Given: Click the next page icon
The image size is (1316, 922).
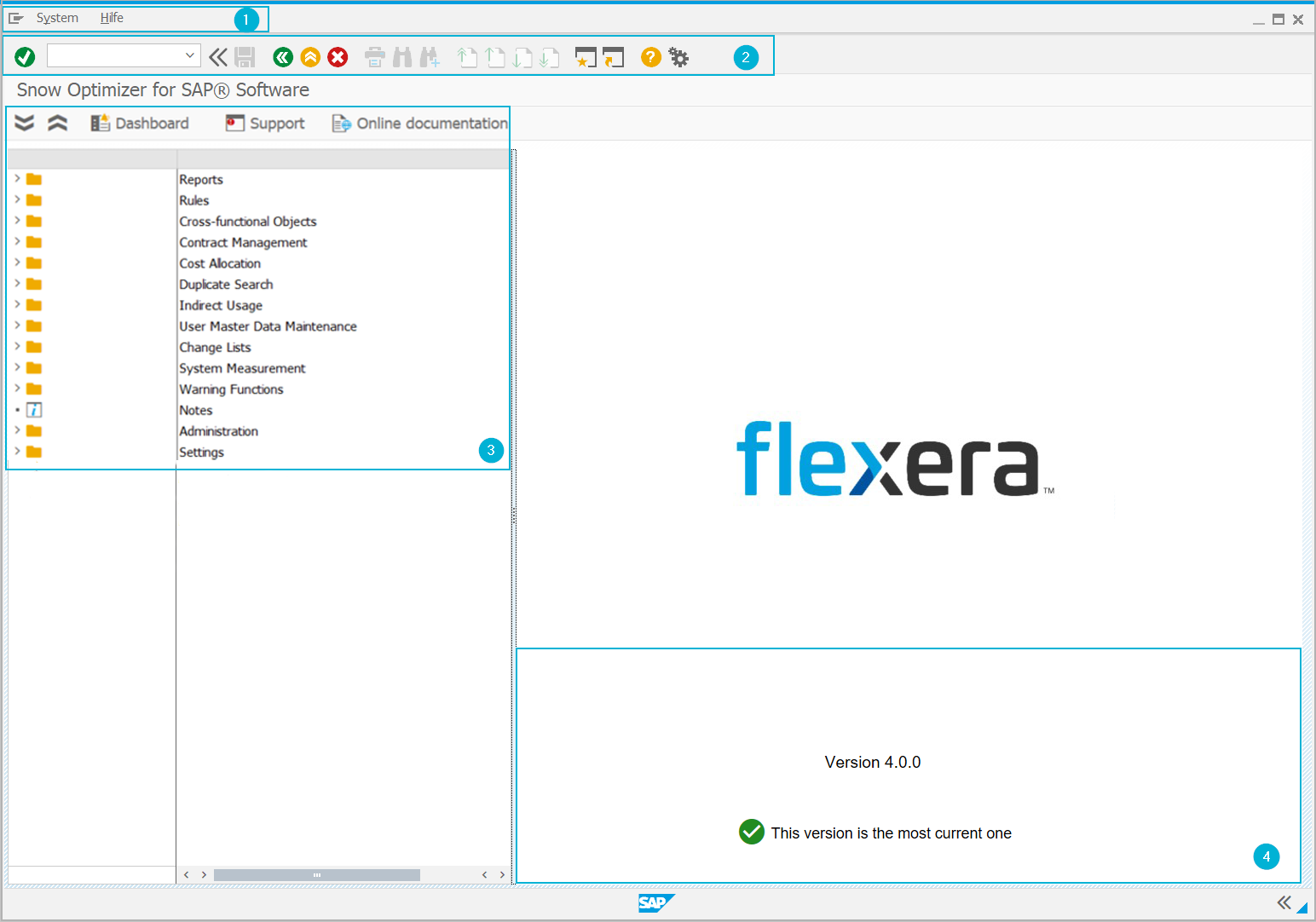Looking at the screenshot, I should click(522, 57).
